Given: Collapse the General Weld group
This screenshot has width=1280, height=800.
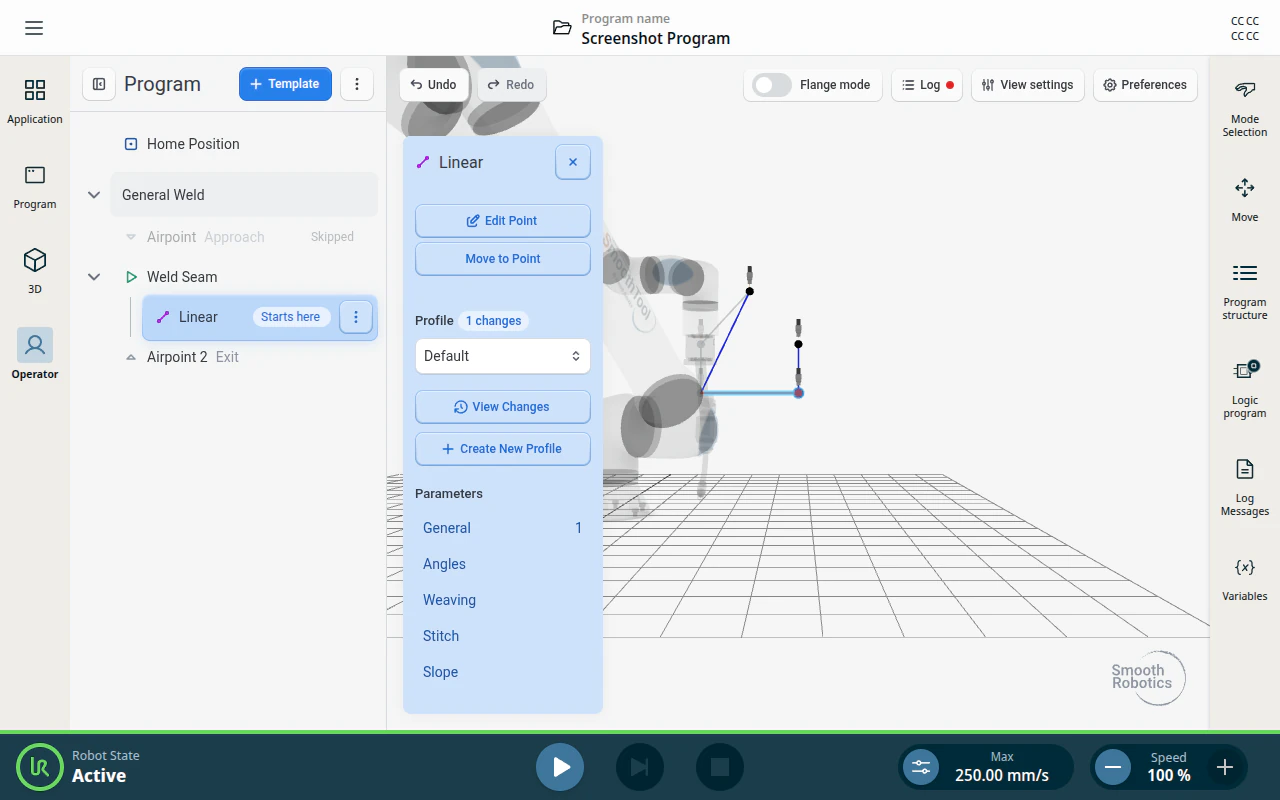Looking at the screenshot, I should [x=94, y=195].
